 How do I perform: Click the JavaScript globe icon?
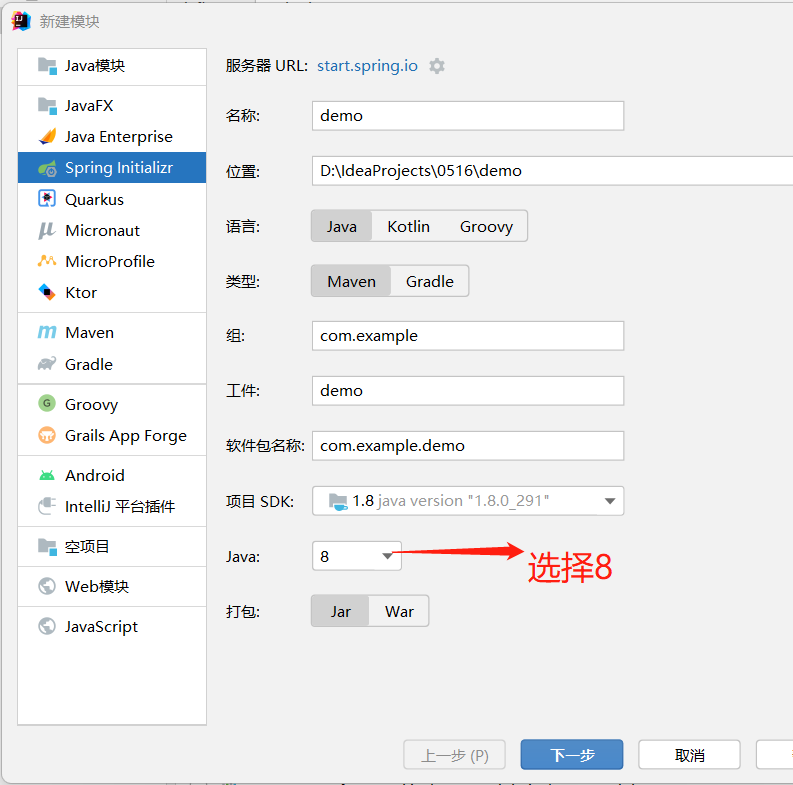tap(47, 626)
